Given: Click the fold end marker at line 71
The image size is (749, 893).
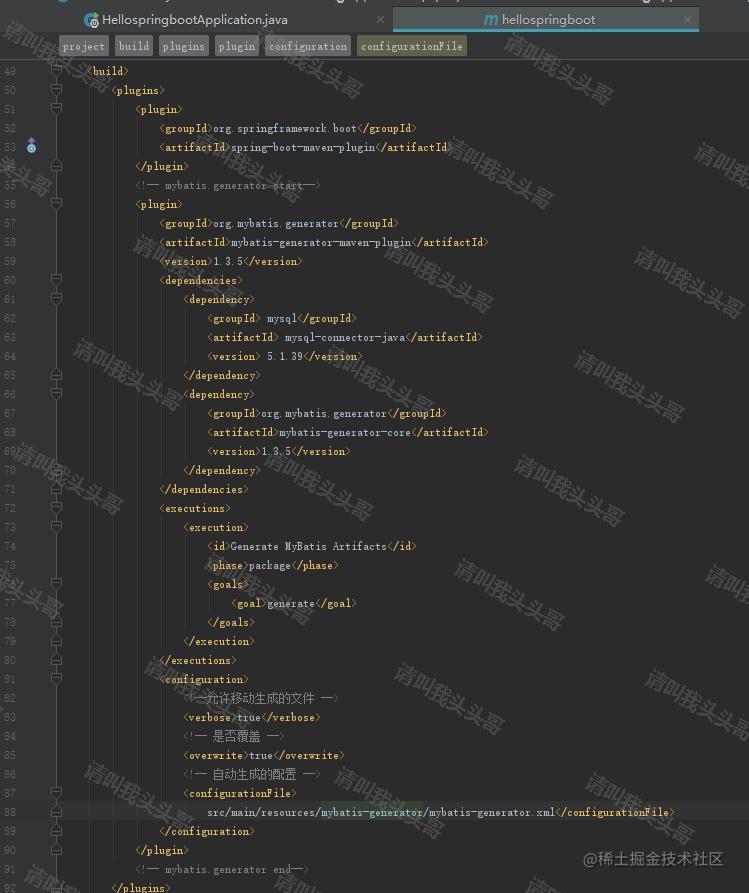Looking at the screenshot, I should point(56,489).
